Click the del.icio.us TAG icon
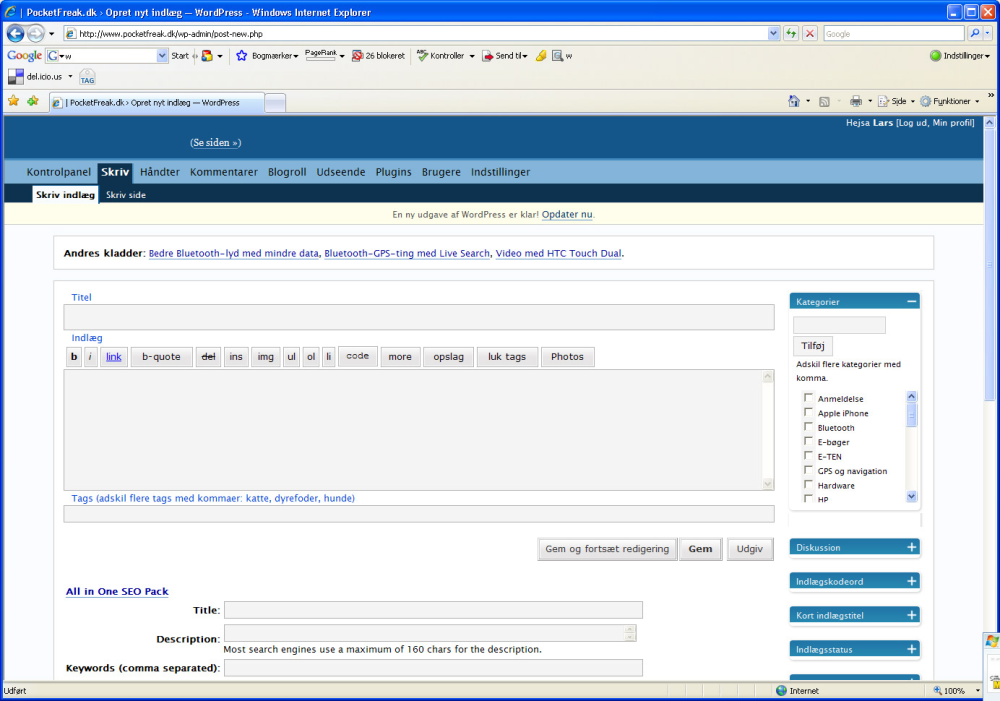The height and width of the screenshot is (701, 1000). [x=87, y=77]
